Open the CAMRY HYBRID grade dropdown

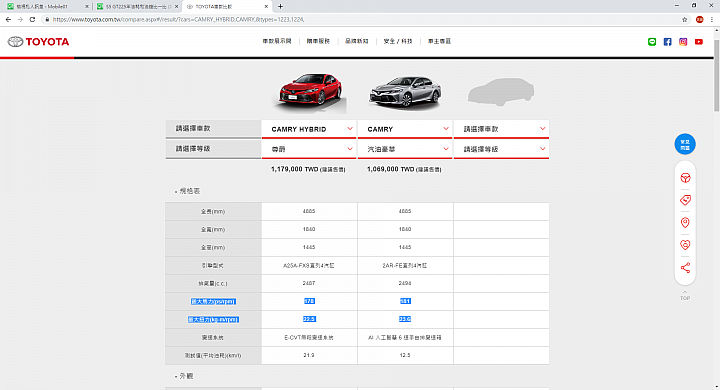pyautogui.click(x=309, y=149)
